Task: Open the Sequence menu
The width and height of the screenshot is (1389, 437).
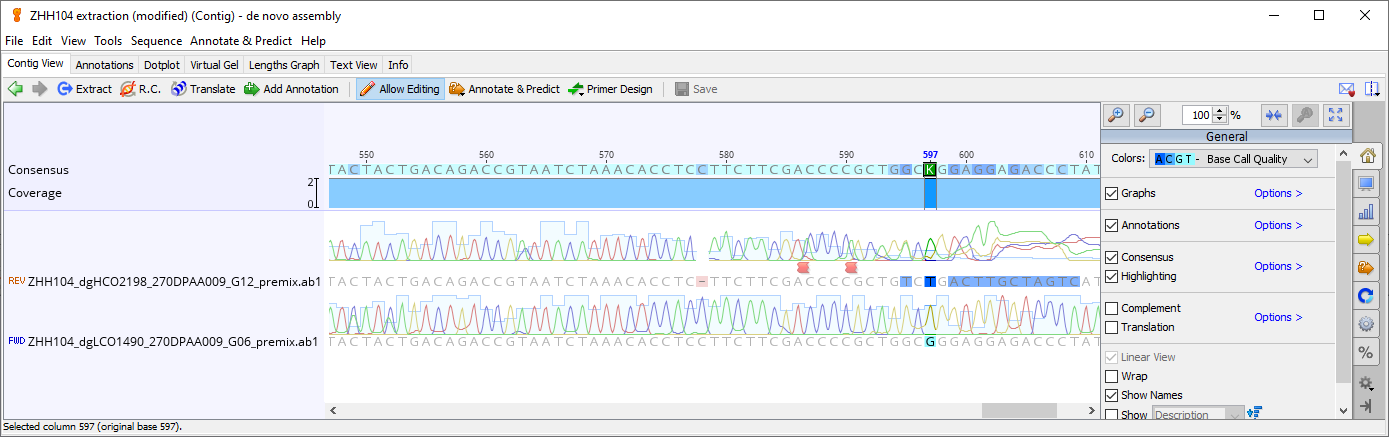Action: pos(156,41)
